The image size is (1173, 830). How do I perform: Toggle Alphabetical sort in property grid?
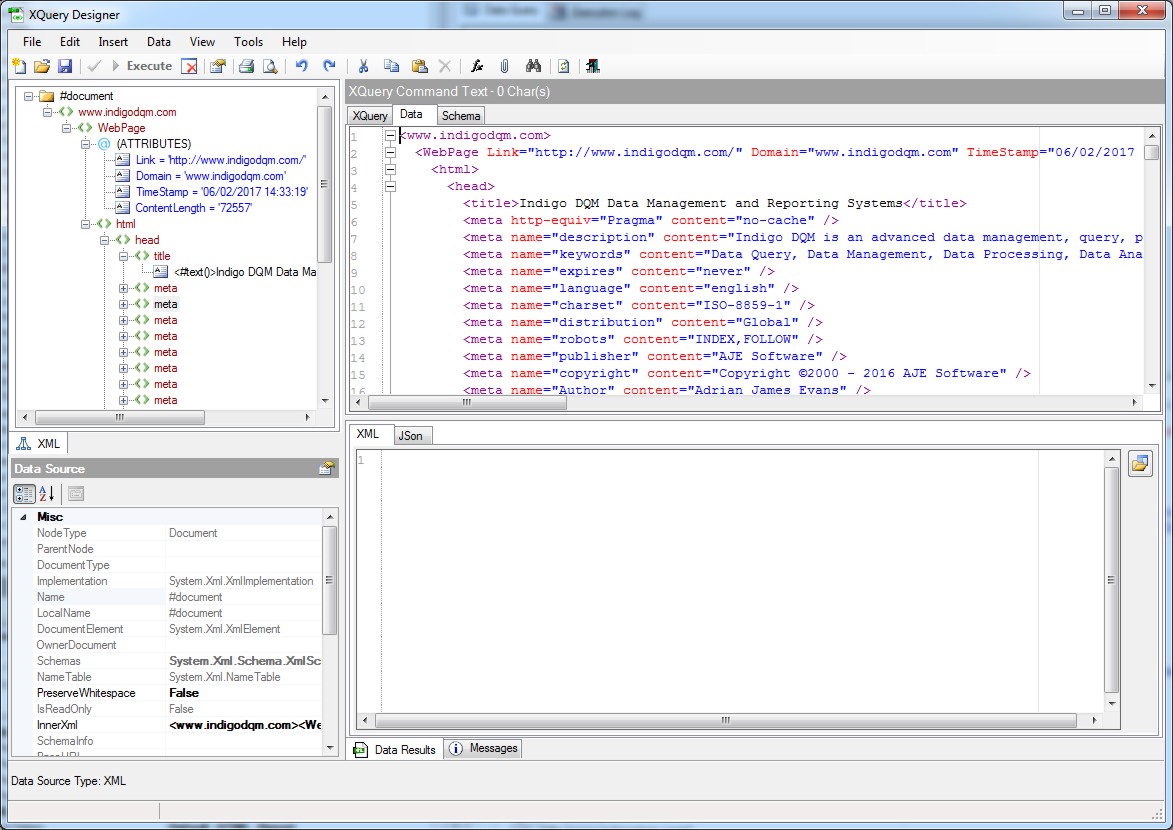click(46, 493)
